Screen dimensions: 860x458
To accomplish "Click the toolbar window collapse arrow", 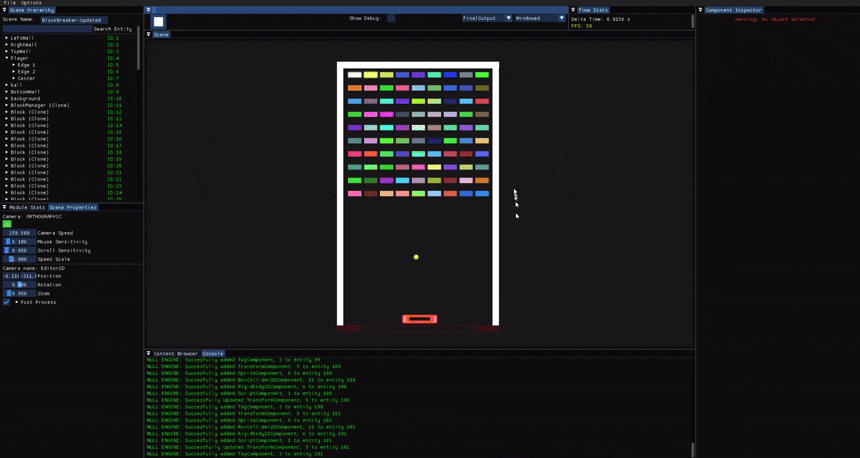I will (148, 10).
